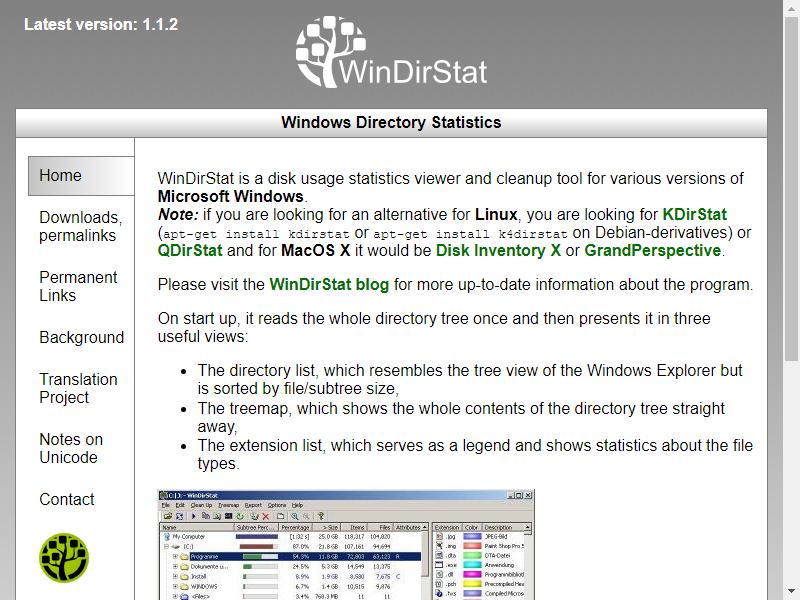Open the Permanent Links page
Screen dimensions: 800x600
pos(78,286)
